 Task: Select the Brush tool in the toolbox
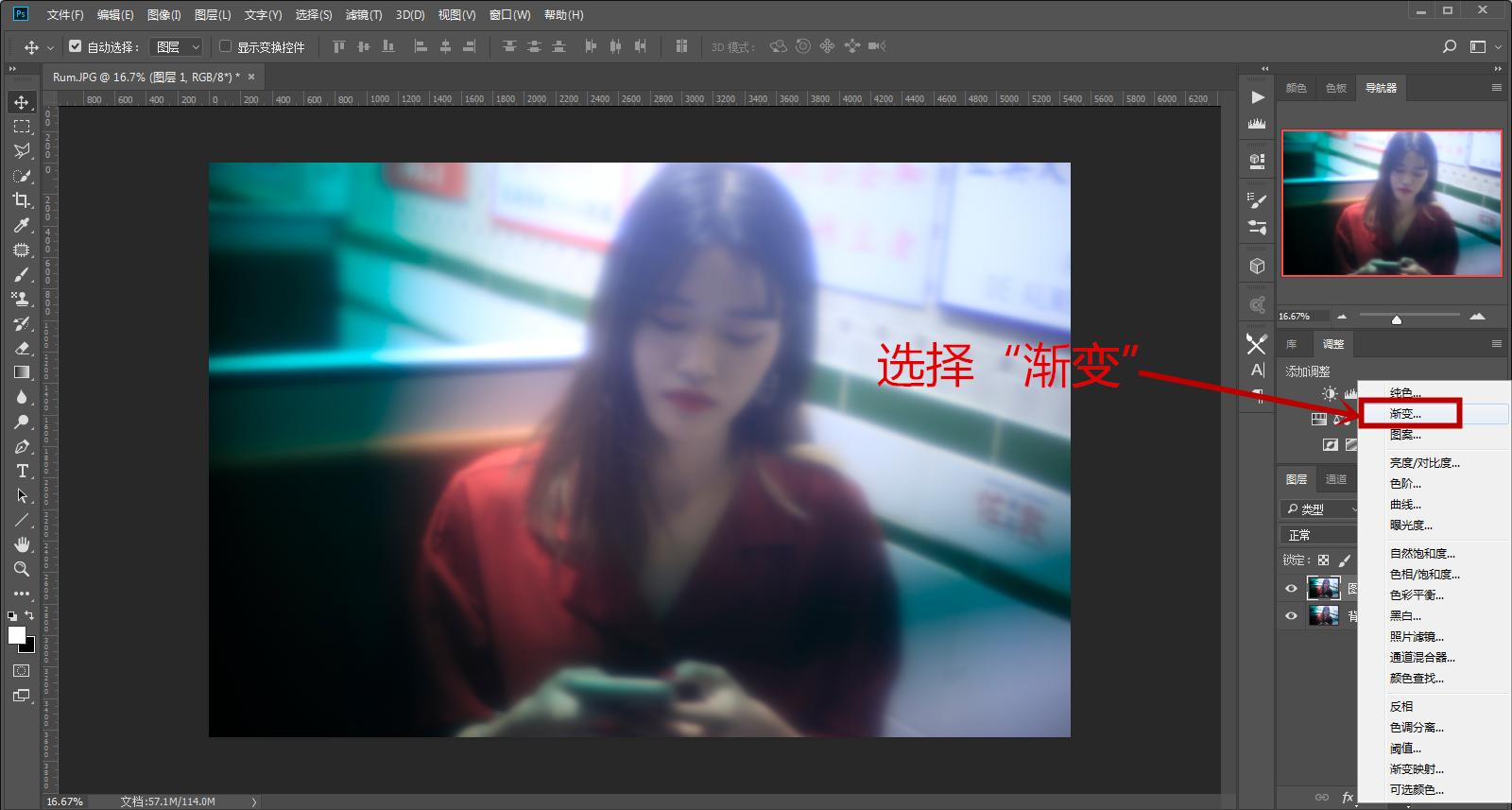(22, 274)
